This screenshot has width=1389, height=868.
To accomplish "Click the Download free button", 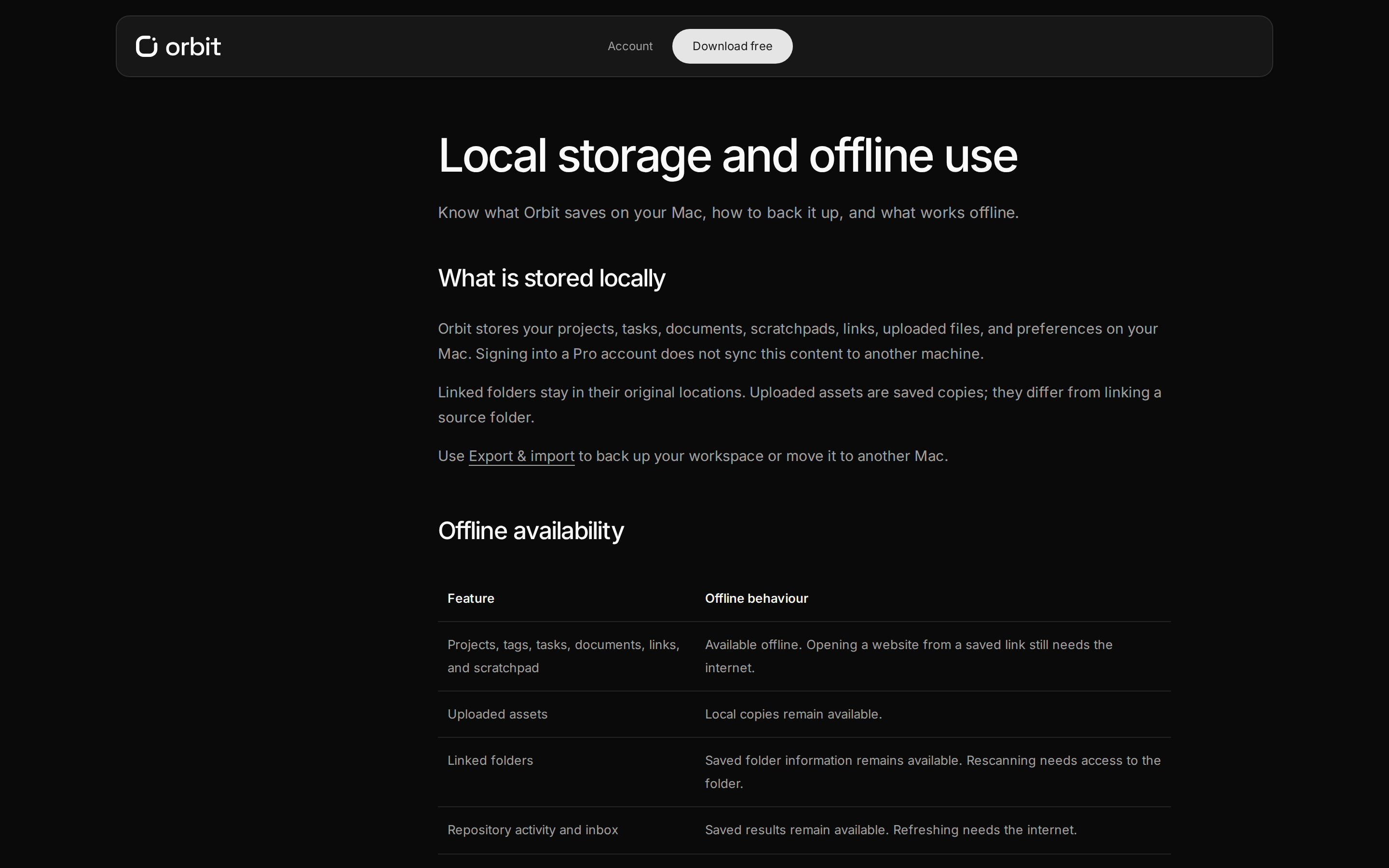I will (732, 46).
